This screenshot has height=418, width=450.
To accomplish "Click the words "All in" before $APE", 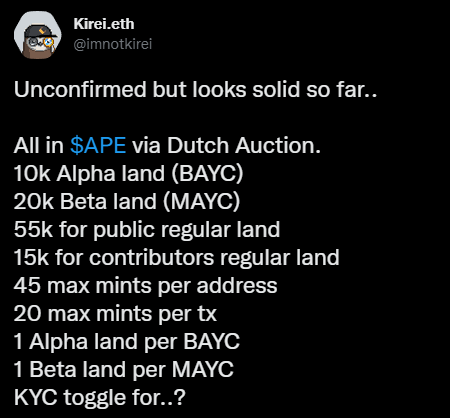I will pyautogui.click(x=39, y=146).
